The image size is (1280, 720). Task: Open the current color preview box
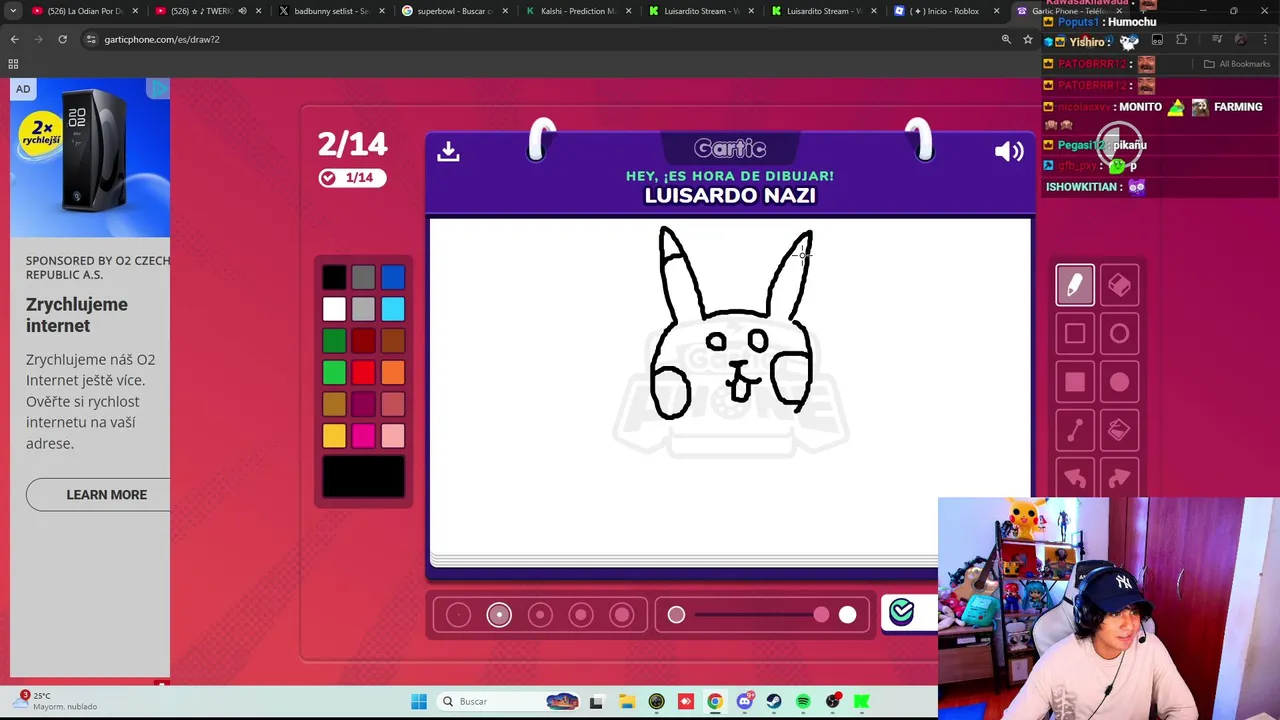[364, 476]
